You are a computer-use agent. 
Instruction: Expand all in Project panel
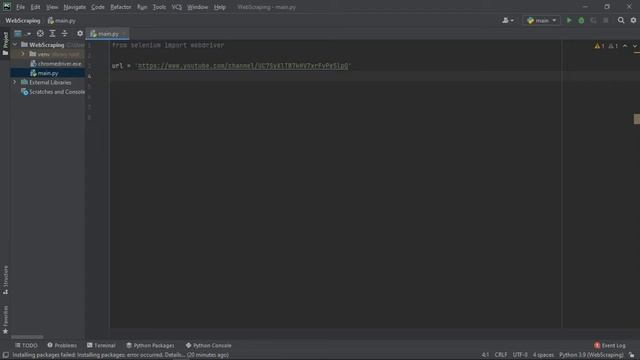[52, 33]
